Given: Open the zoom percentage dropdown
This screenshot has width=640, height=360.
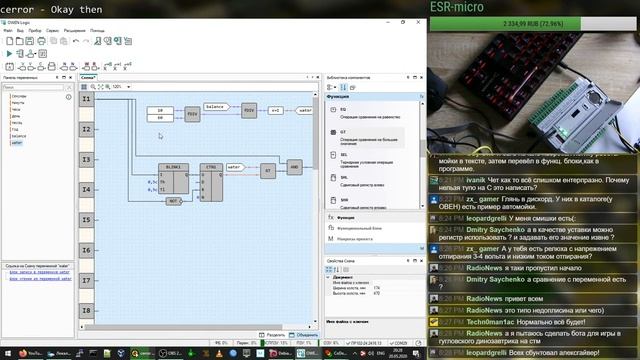Looking at the screenshot, I should 129,87.
